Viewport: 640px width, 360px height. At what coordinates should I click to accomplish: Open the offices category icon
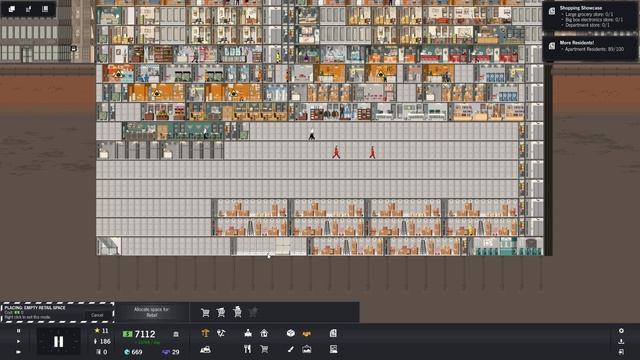pyautogui.click(x=248, y=333)
